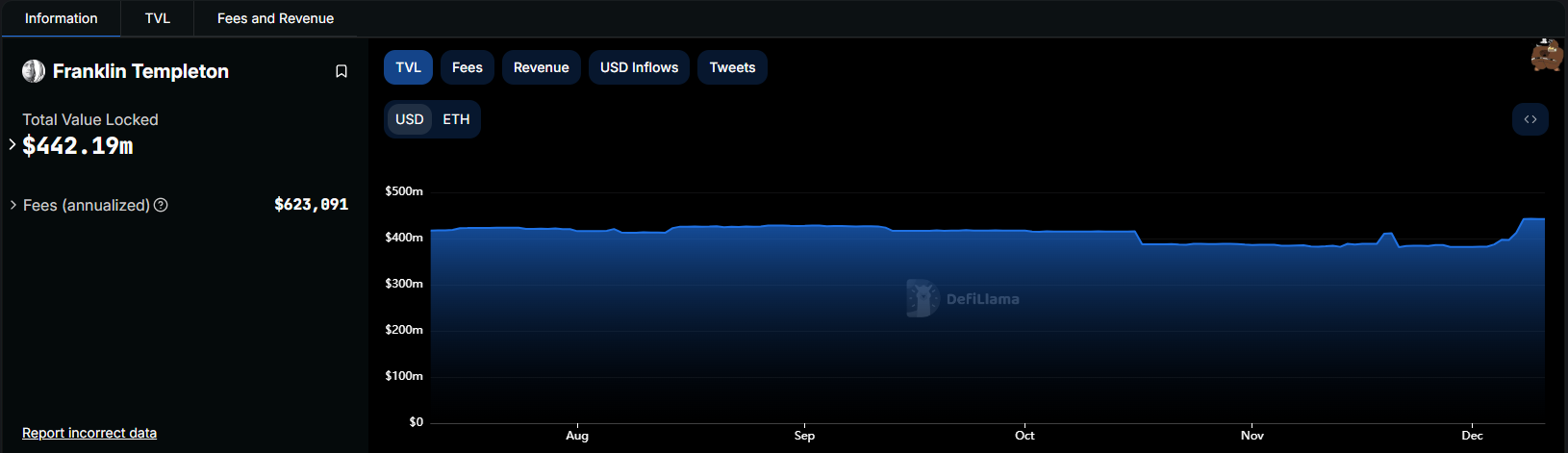Screen dimensions: 1568x453
Task: Open the Information tab
Action: pyautogui.click(x=61, y=18)
